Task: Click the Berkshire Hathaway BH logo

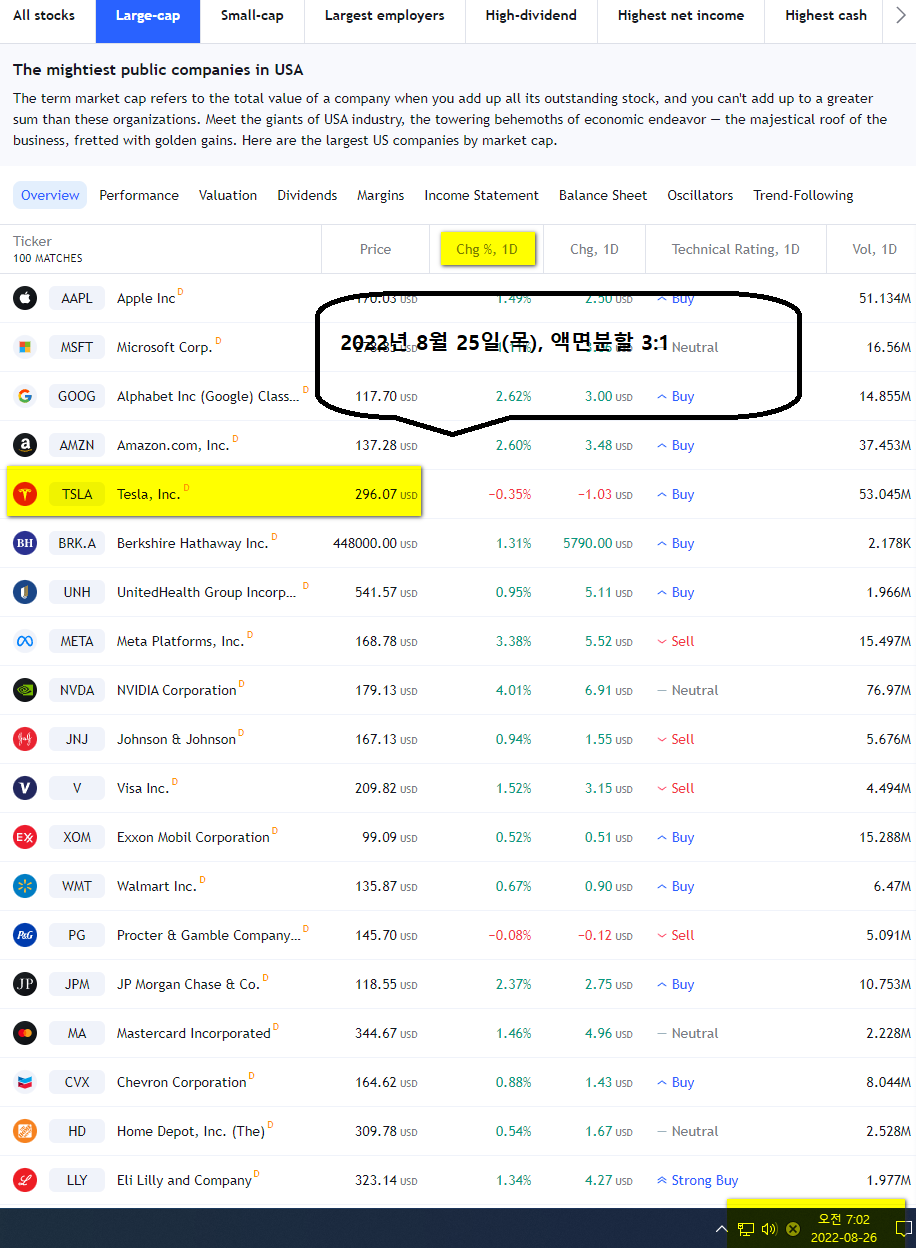Action: coord(25,543)
